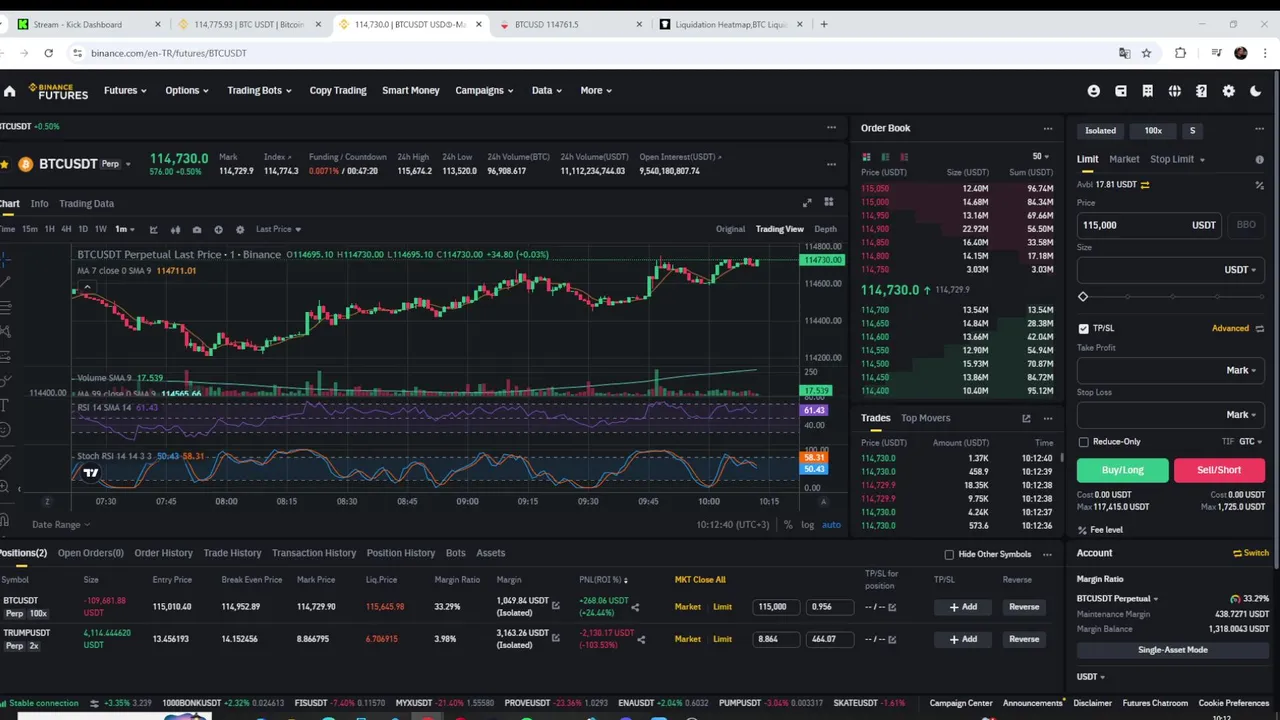Show bids-only order book view
Screen dimensions: 1280x720
[885, 157]
